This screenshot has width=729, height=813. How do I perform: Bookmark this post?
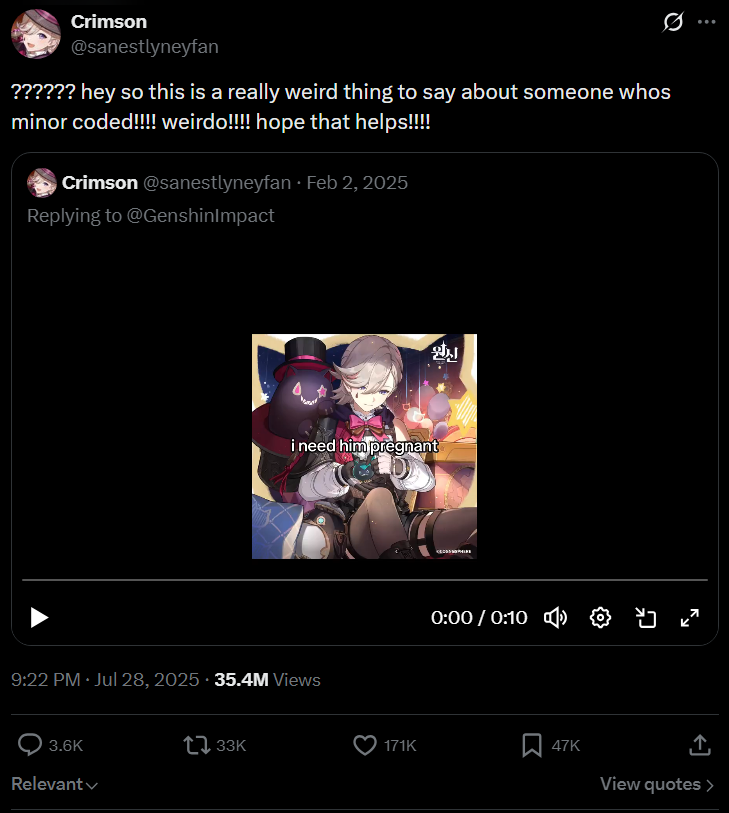click(x=532, y=745)
